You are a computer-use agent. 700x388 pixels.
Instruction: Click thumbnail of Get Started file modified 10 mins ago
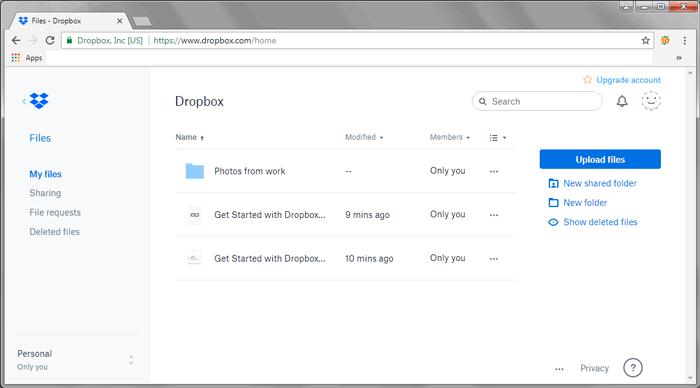195,259
